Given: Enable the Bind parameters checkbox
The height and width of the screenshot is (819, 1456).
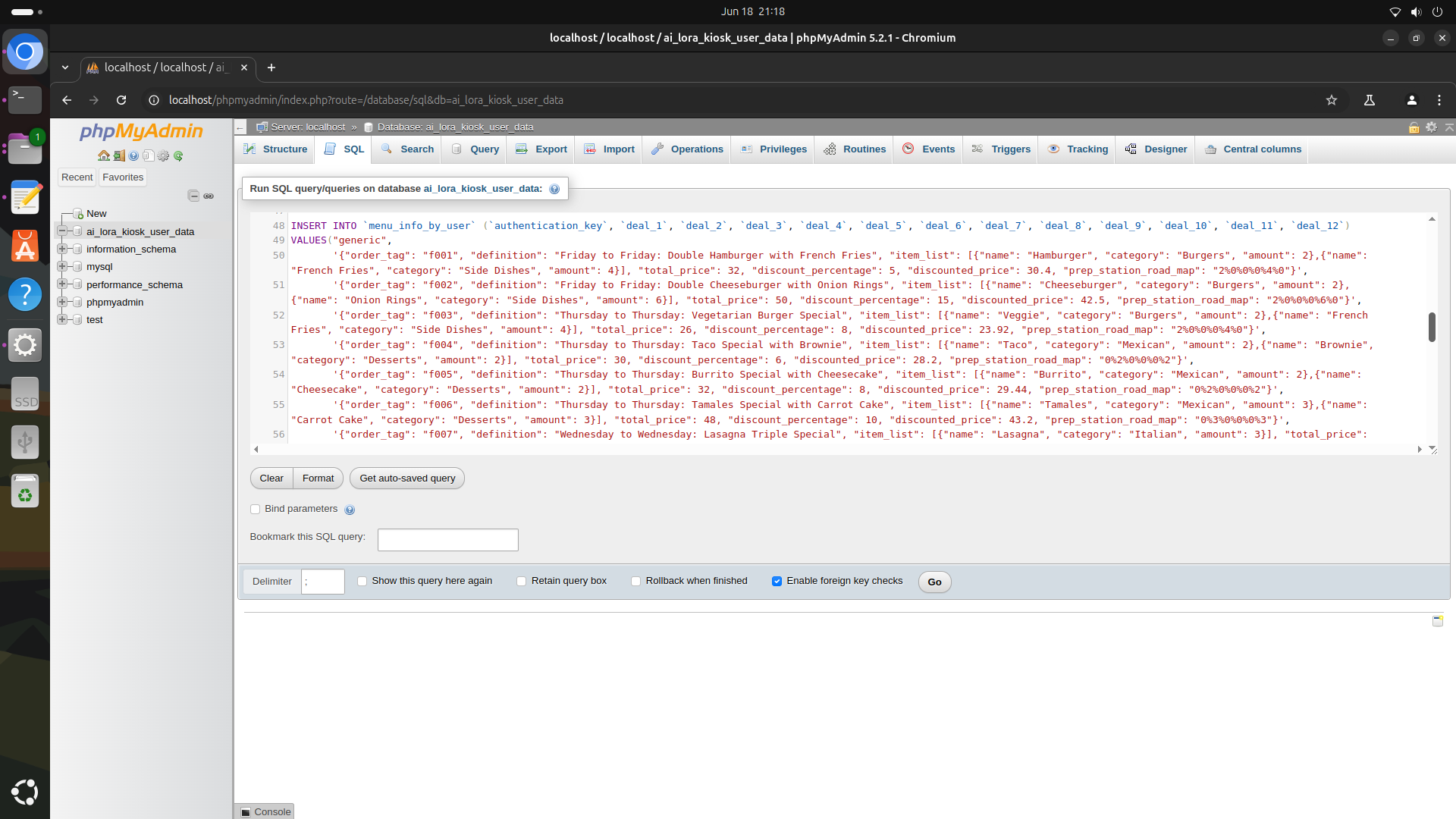Looking at the screenshot, I should click(256, 510).
